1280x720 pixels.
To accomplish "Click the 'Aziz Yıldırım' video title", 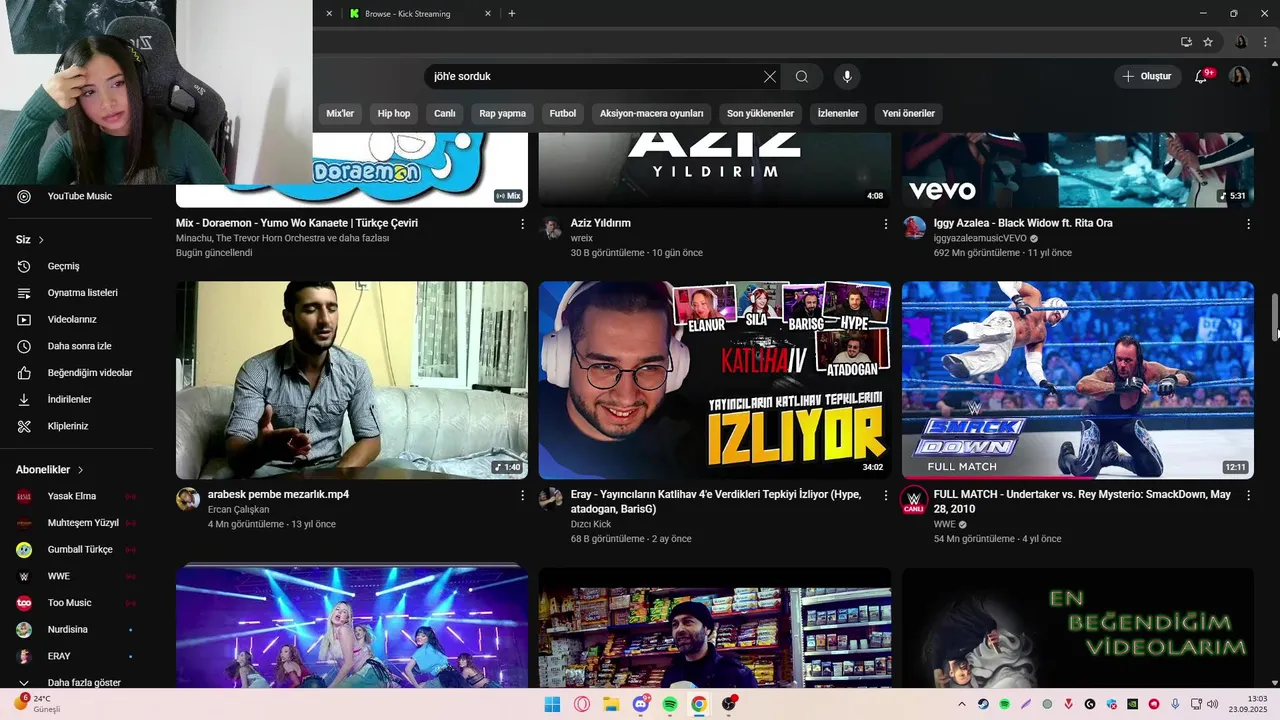I will tap(601, 223).
